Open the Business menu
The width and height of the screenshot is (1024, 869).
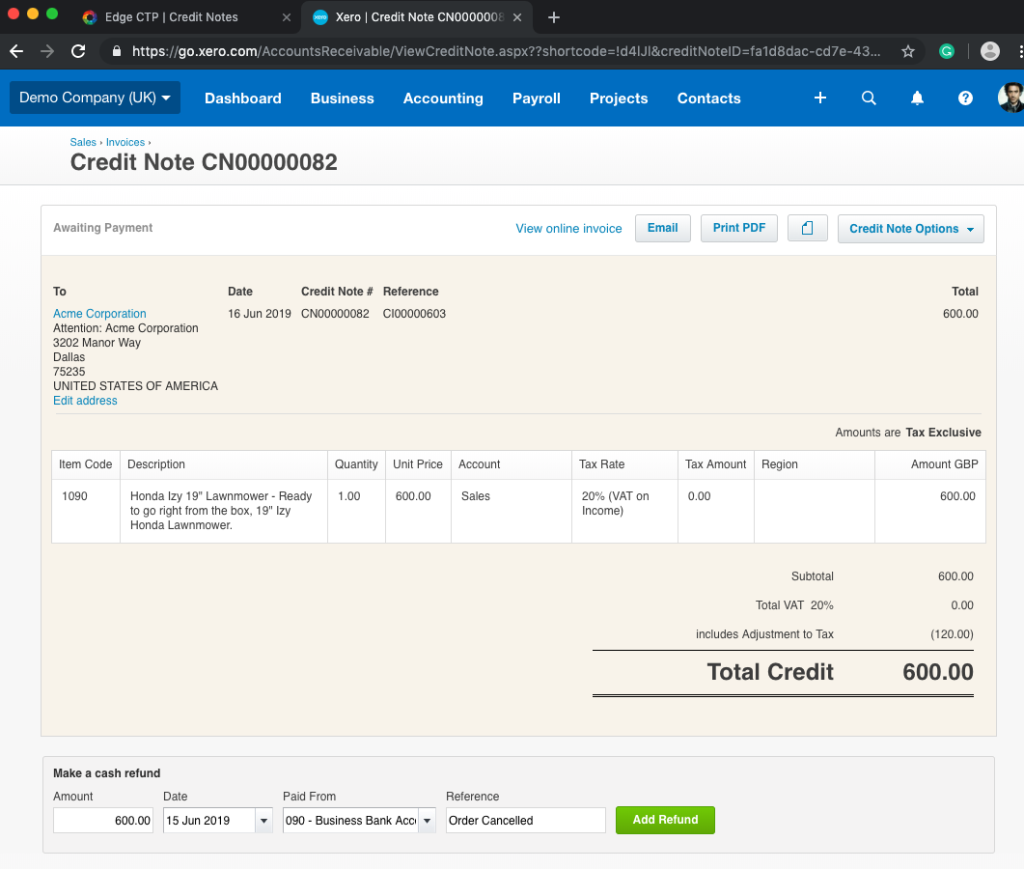click(342, 99)
